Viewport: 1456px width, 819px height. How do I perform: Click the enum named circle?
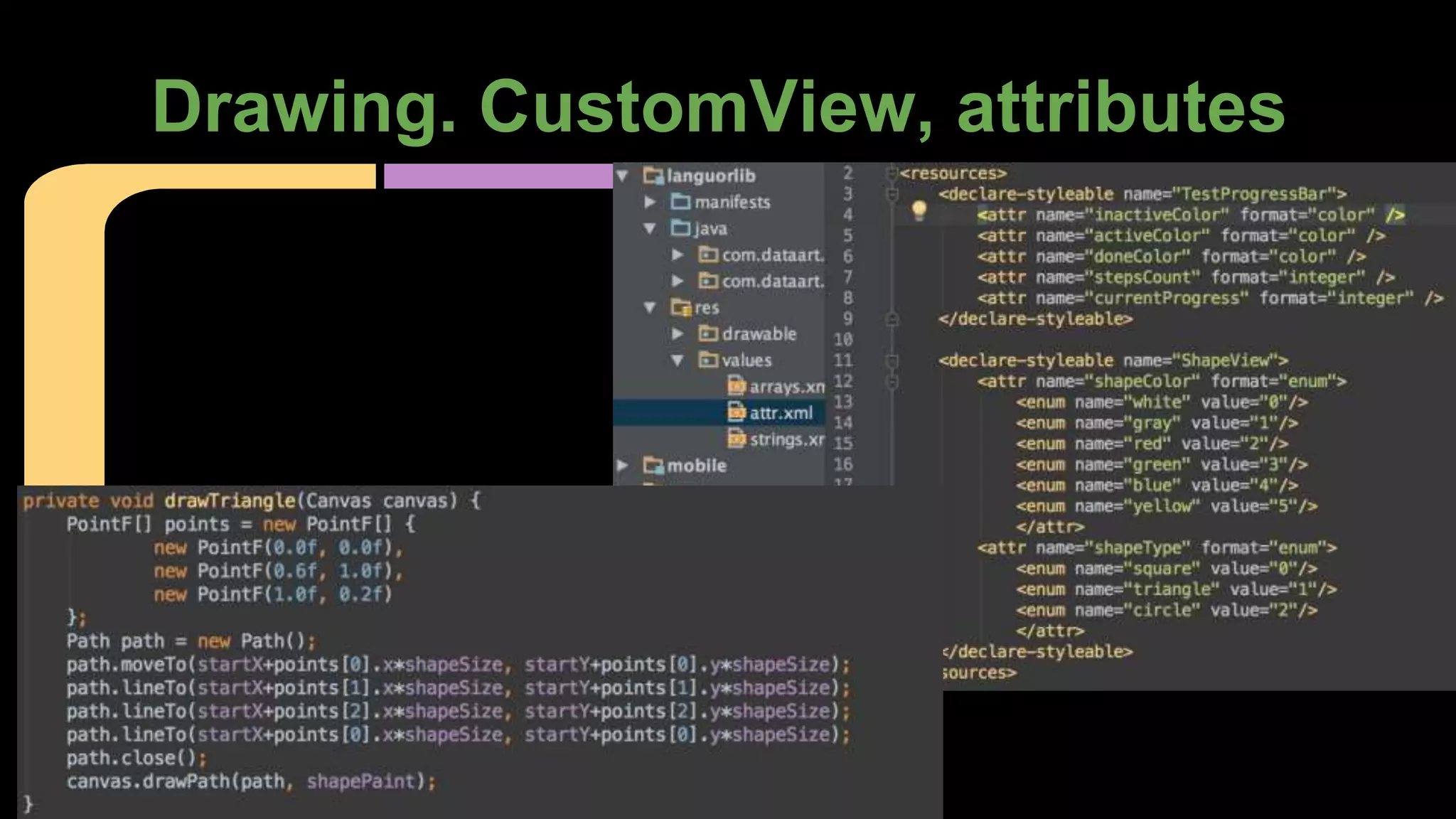click(1167, 610)
